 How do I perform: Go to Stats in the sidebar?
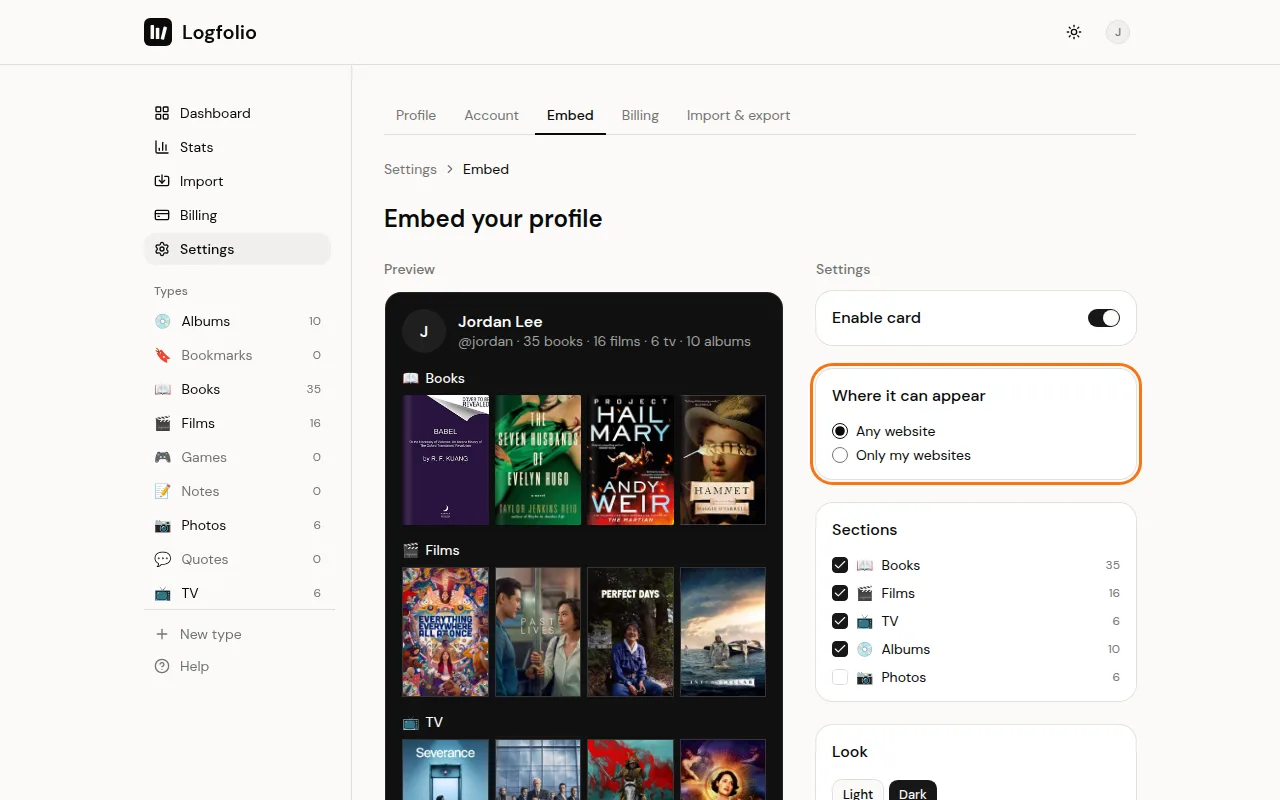[237, 147]
